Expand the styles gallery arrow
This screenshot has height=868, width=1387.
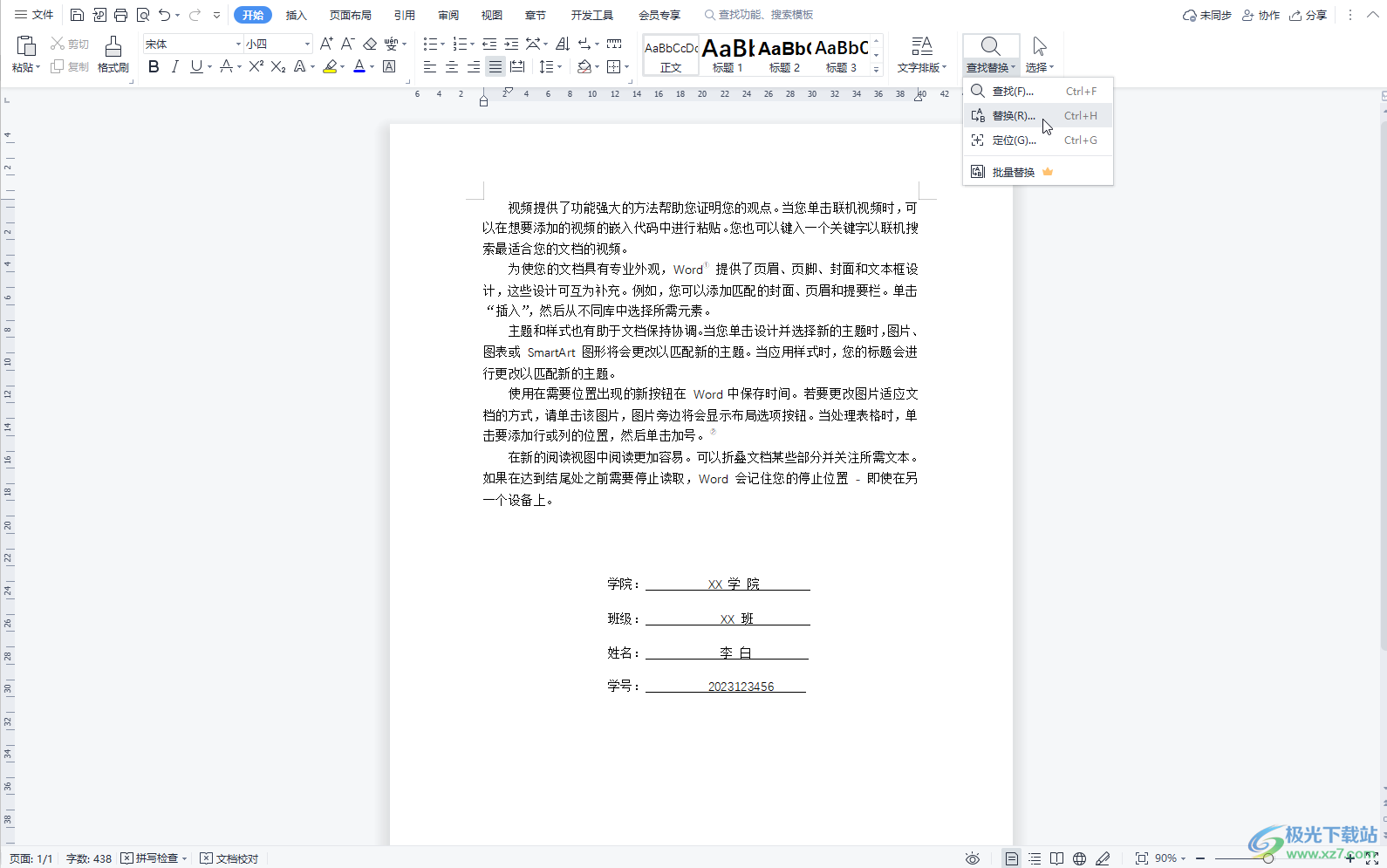[x=877, y=70]
